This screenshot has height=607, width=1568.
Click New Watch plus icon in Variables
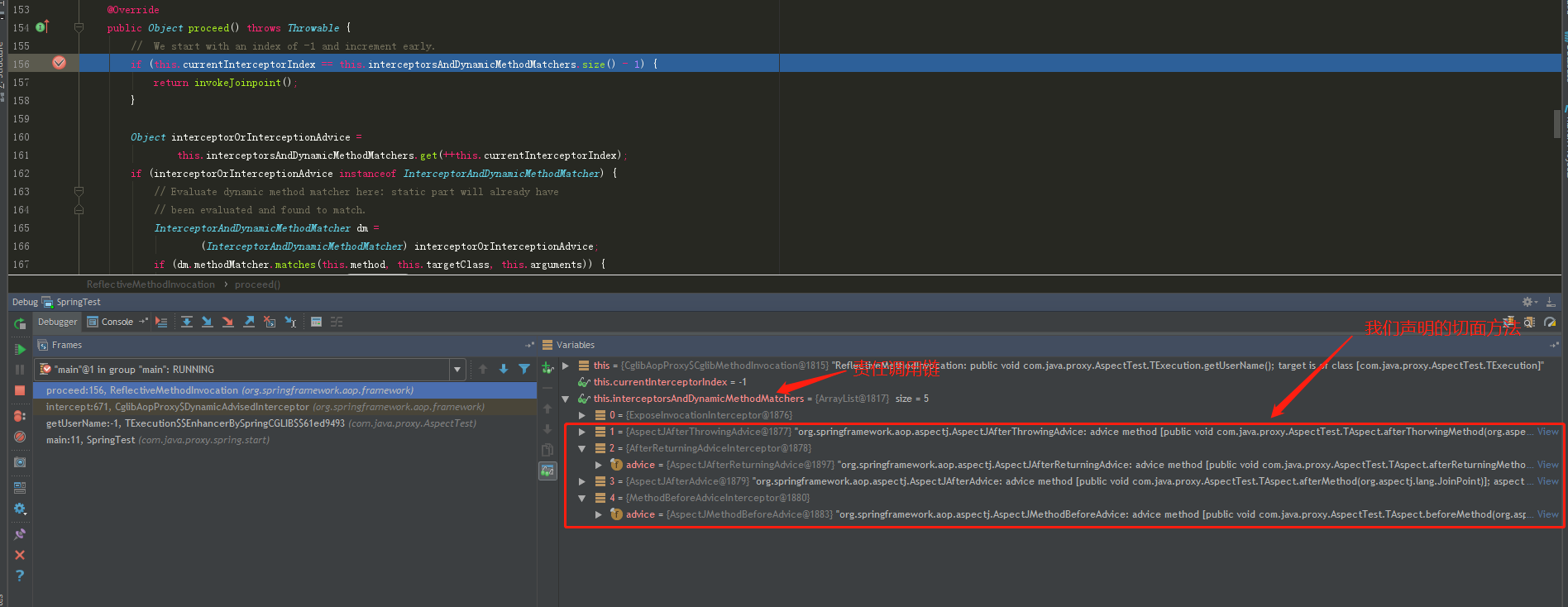point(547,368)
